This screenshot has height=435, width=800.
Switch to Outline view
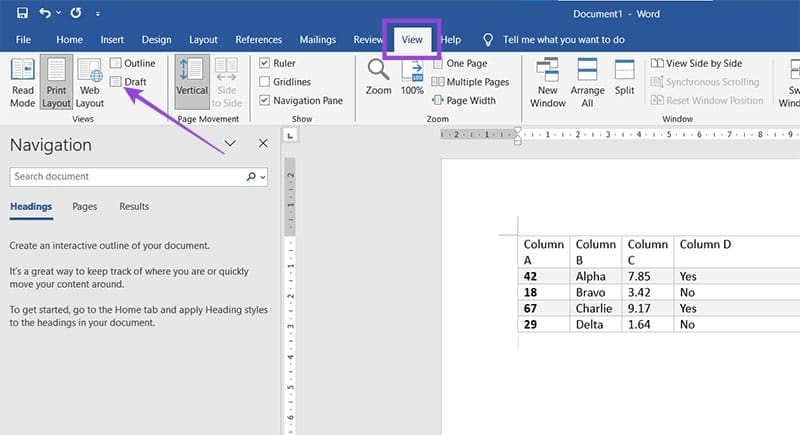133,63
